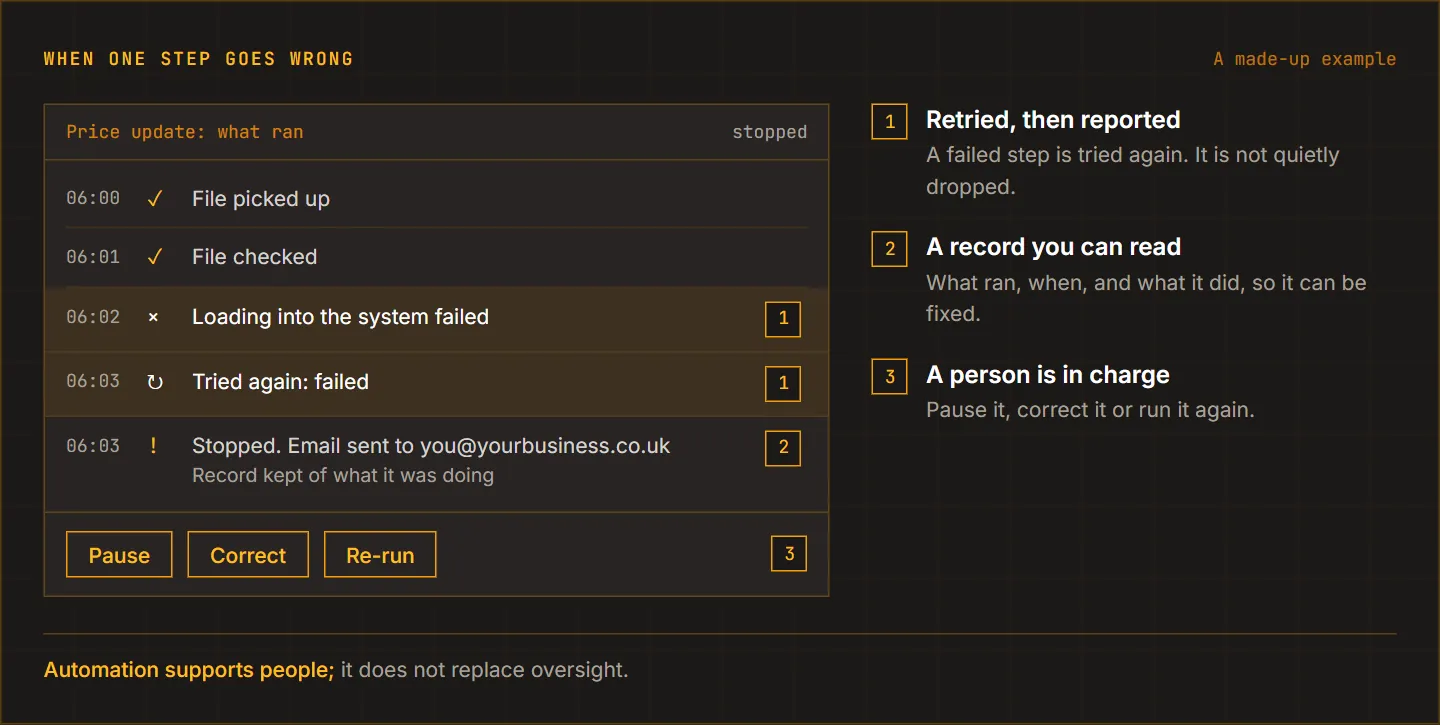Viewport: 1440px width, 725px height.
Task: Click the check mark beside File picked up
Action: coord(154,199)
